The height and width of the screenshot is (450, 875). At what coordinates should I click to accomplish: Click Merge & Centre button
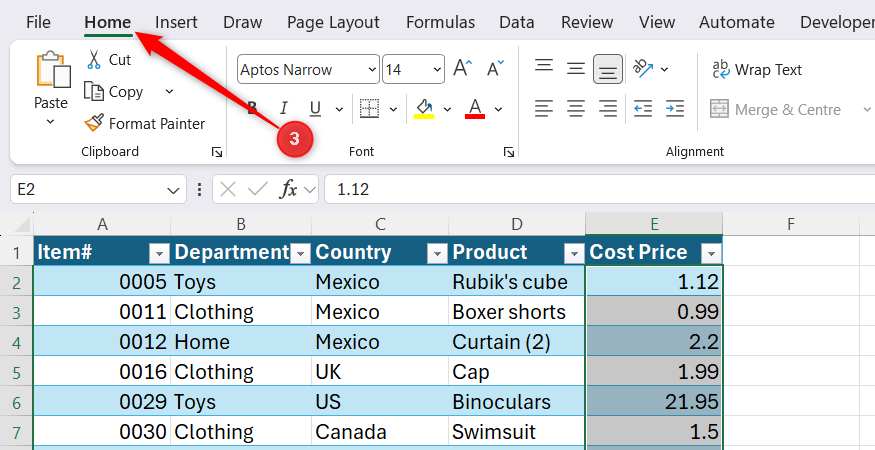pos(776,109)
